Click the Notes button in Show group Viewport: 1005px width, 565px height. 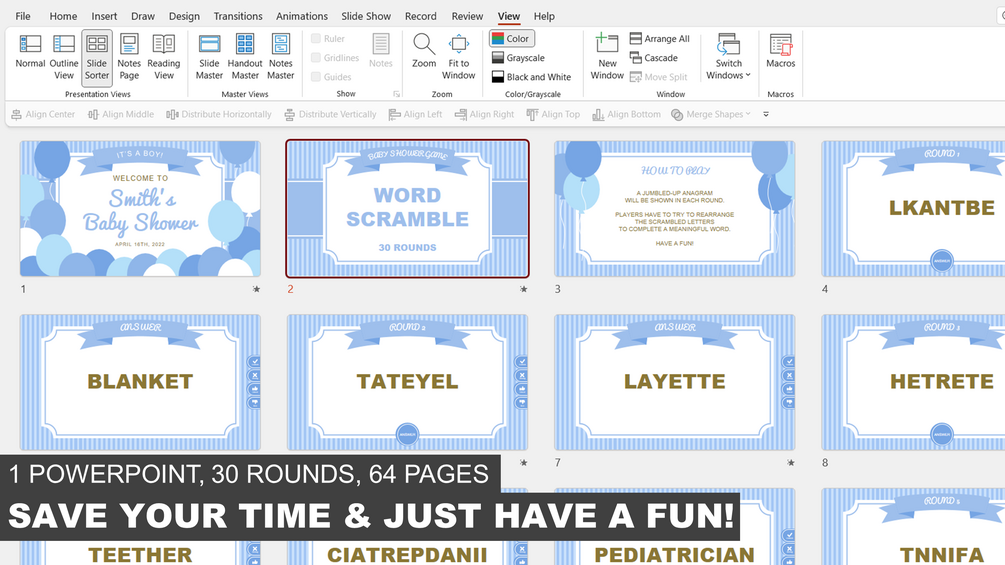[x=381, y=51]
